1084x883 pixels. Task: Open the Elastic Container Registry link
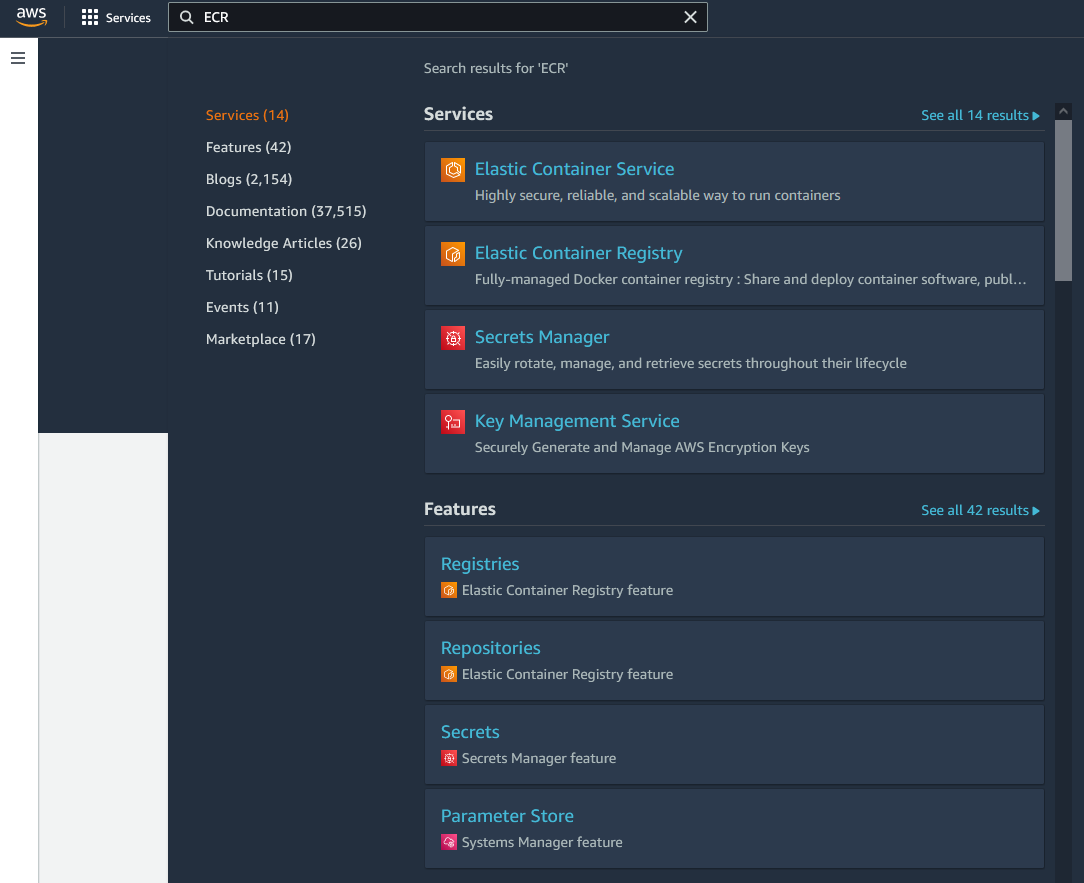[578, 253]
